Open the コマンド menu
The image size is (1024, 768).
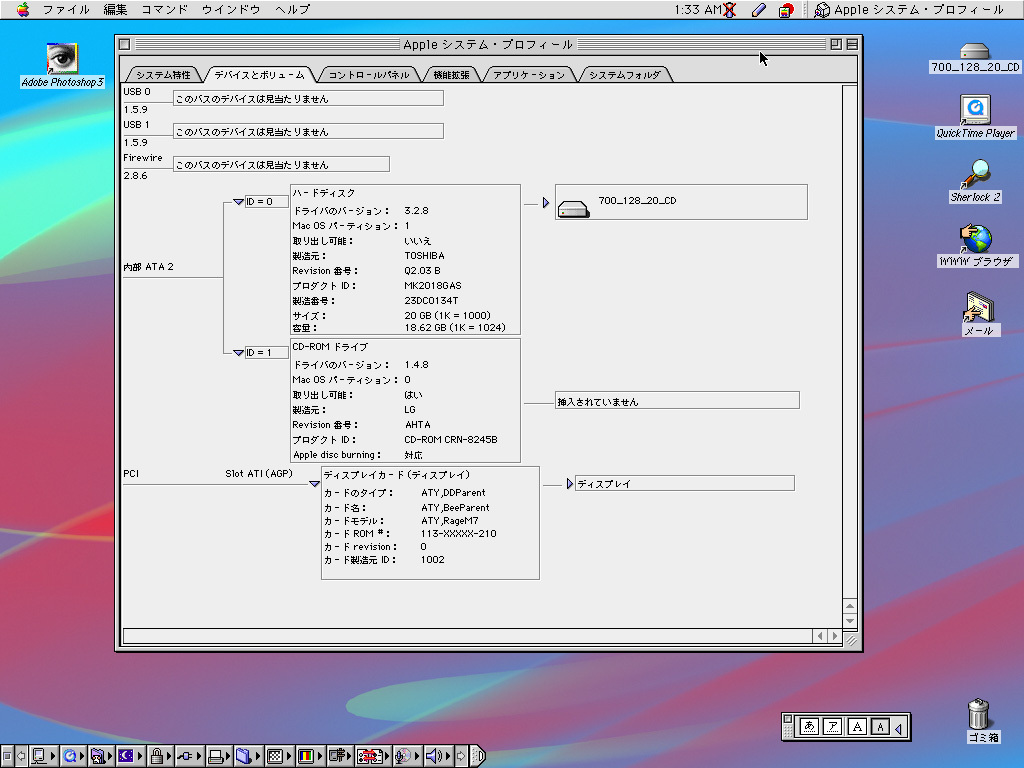[x=165, y=10]
